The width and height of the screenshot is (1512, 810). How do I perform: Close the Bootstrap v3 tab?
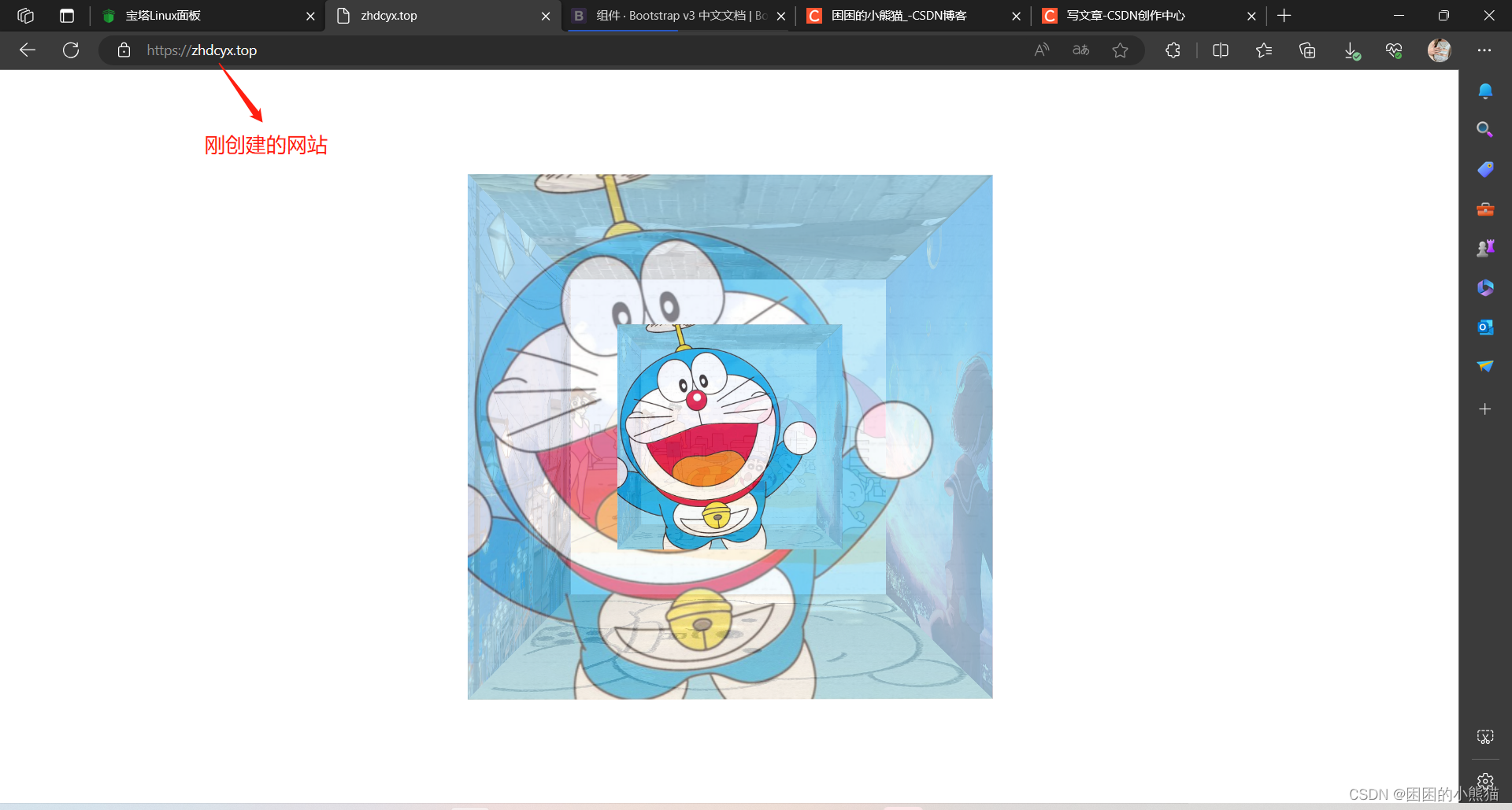point(781,16)
